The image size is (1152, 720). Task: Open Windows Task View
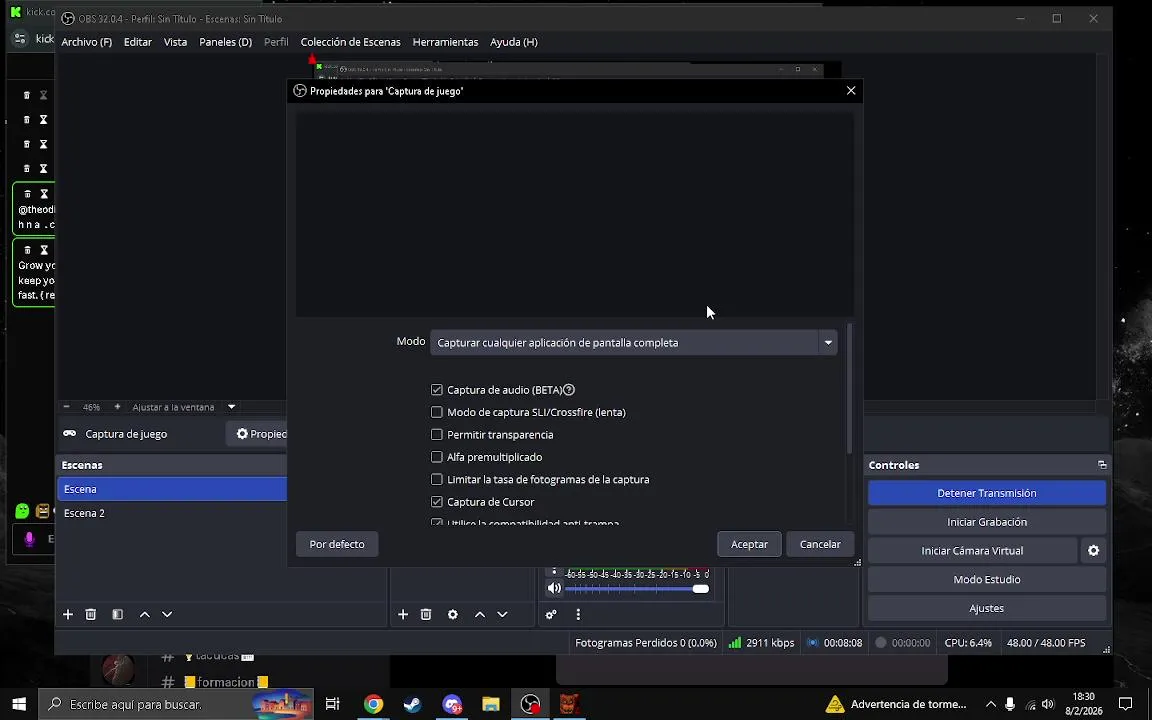coord(332,704)
